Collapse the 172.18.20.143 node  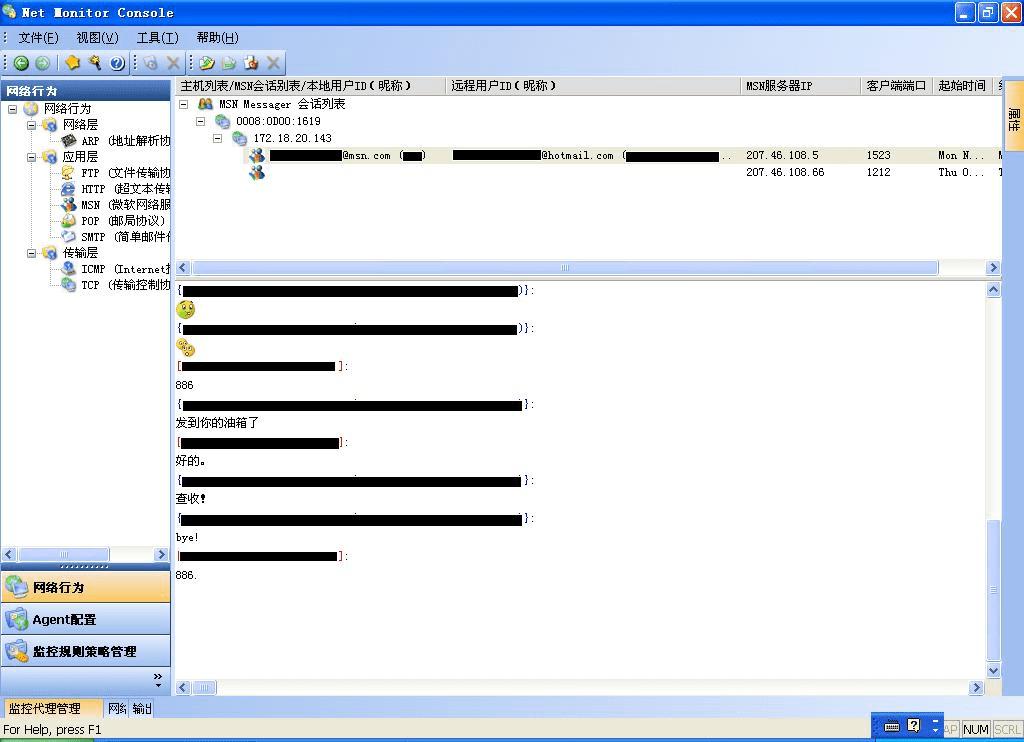[217, 138]
